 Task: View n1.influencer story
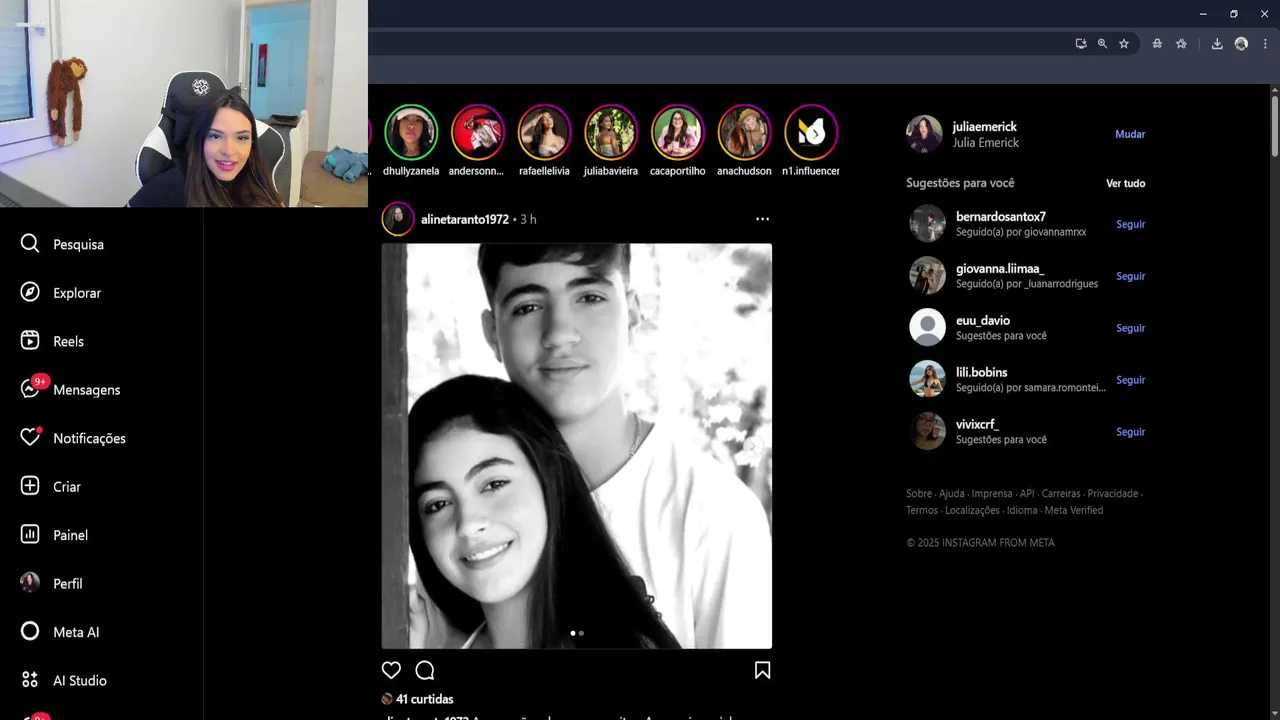pos(811,132)
